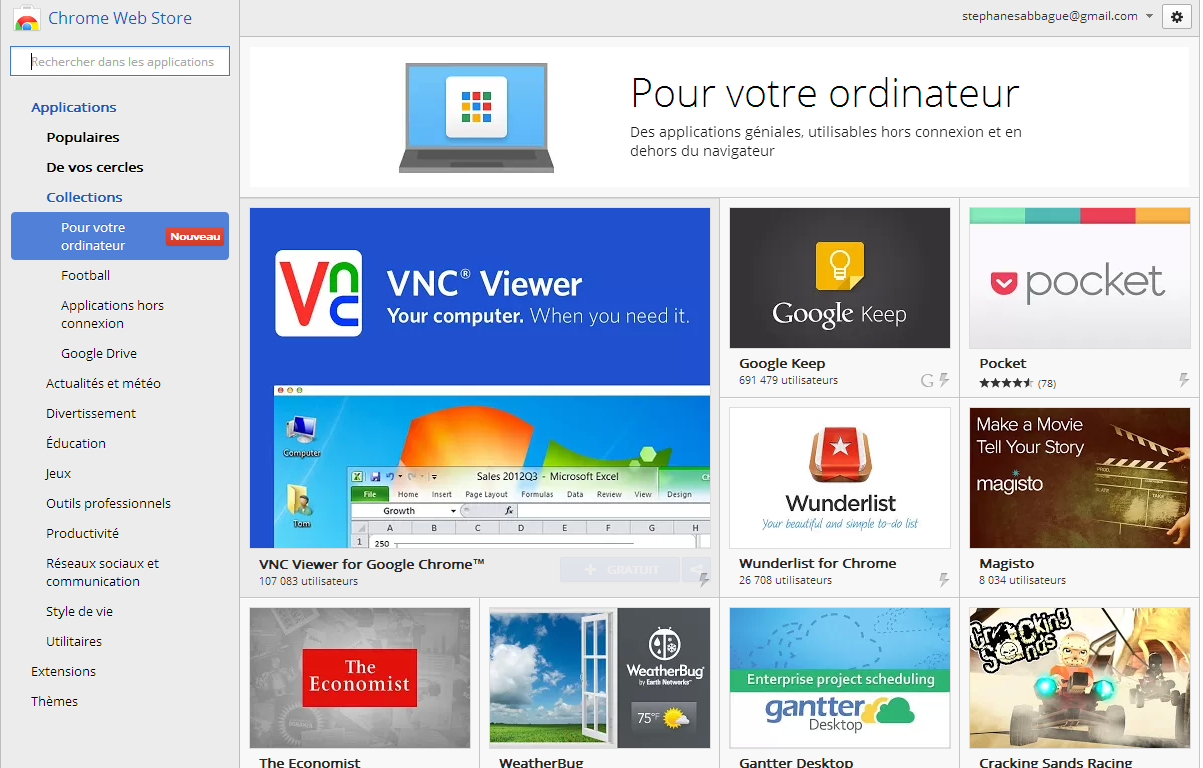
Task: Open the Extensions category
Action: 64,671
